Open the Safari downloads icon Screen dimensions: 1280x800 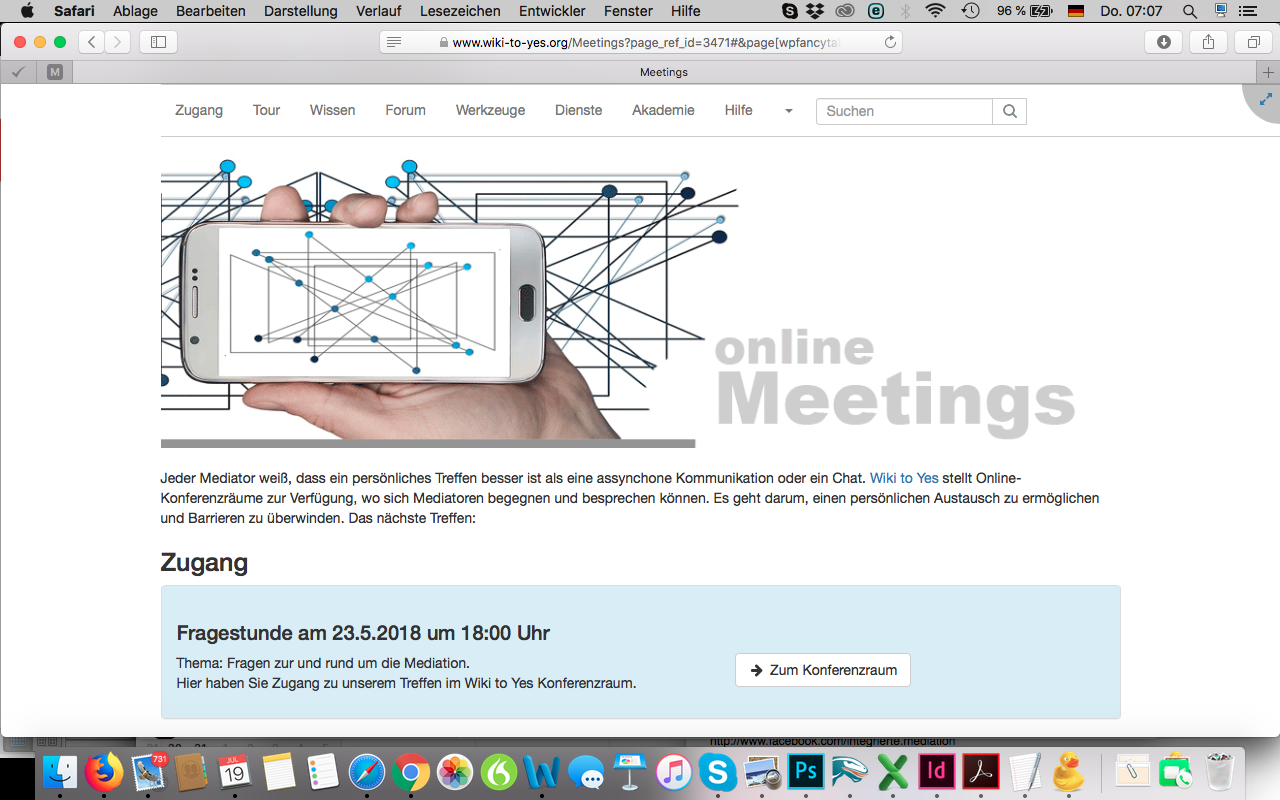tap(1164, 42)
